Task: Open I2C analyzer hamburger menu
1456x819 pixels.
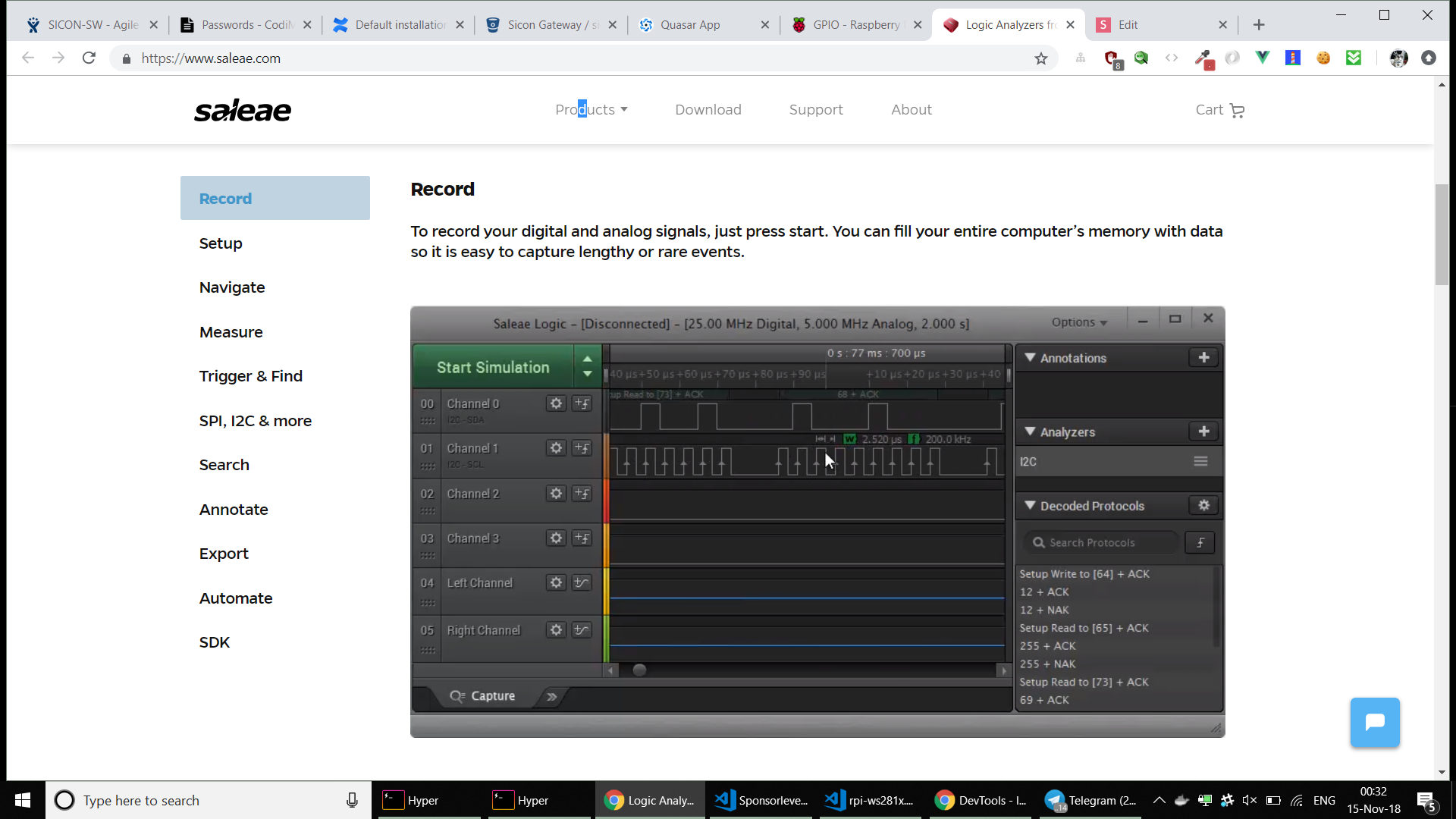Action: pos(1200,461)
